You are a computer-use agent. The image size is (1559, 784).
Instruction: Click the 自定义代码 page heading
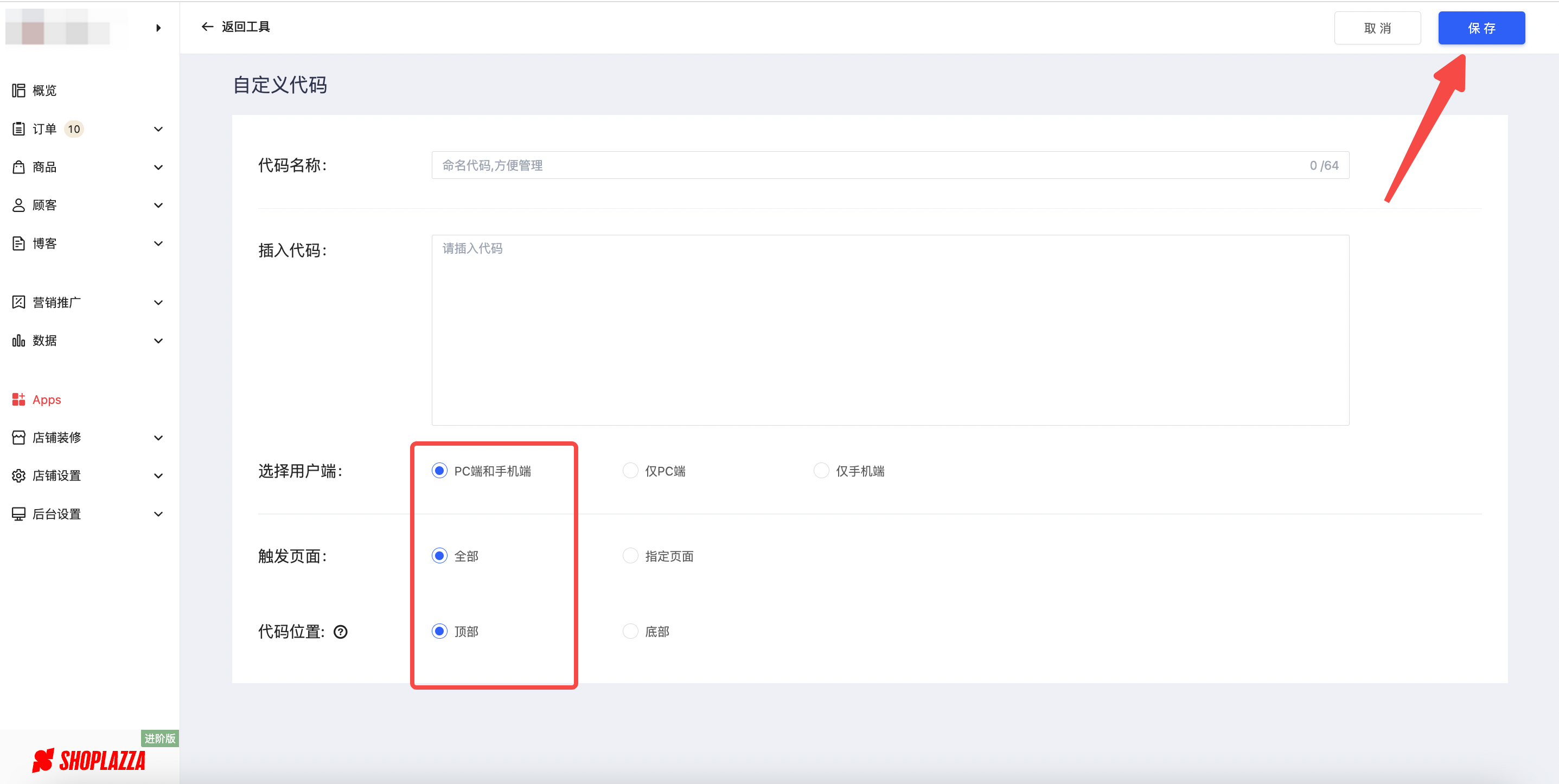click(280, 85)
